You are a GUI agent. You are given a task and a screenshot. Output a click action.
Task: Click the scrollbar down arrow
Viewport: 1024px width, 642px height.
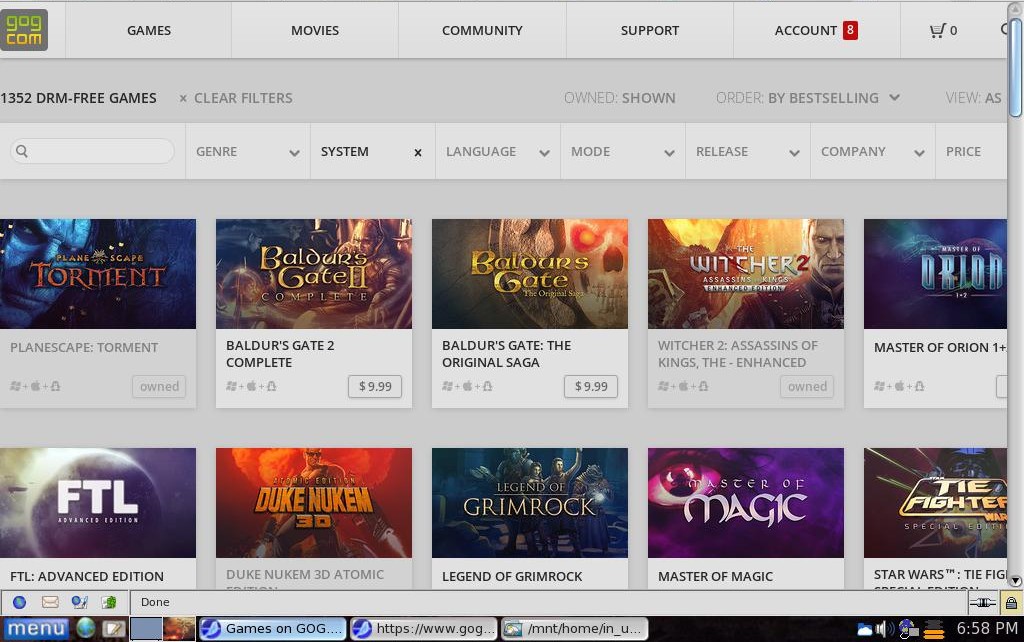pos(1015,581)
